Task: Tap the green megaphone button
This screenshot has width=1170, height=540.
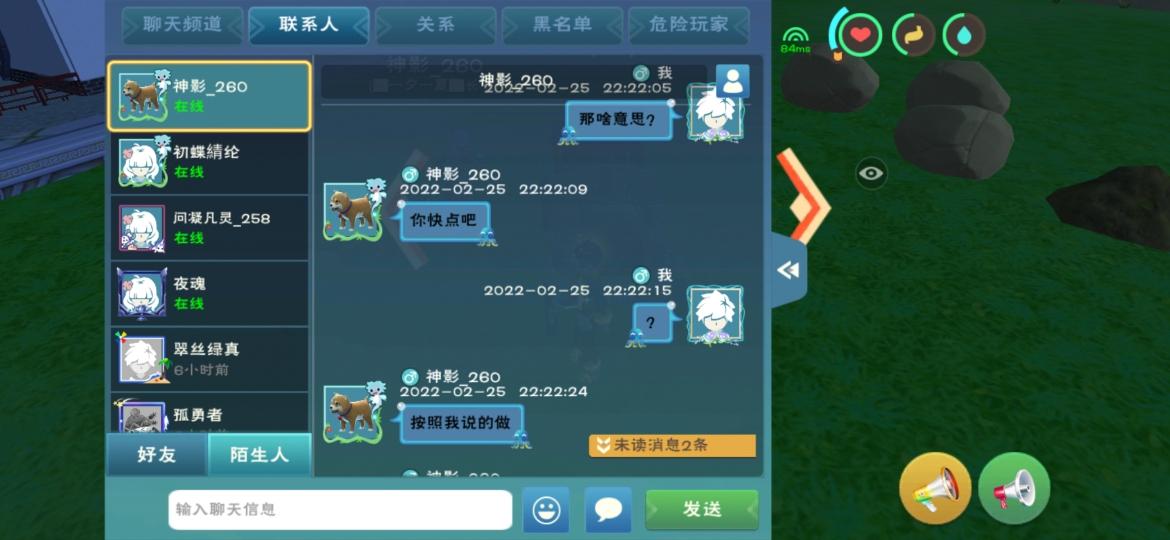Action: [1014, 489]
